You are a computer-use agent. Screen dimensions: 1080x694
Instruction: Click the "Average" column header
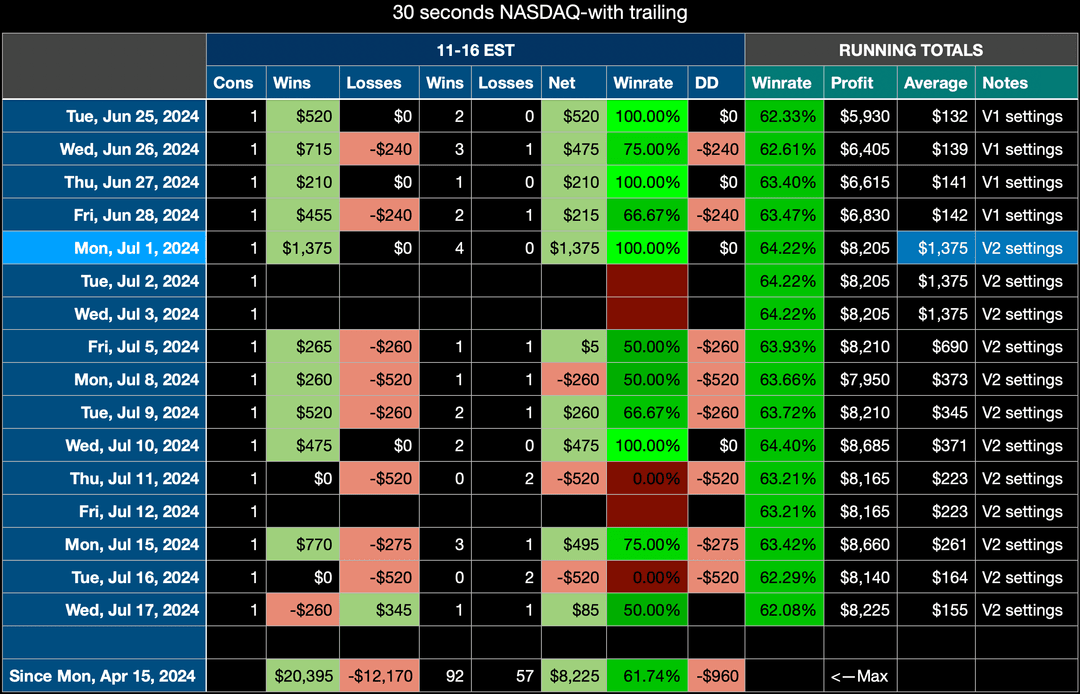[x=936, y=83]
